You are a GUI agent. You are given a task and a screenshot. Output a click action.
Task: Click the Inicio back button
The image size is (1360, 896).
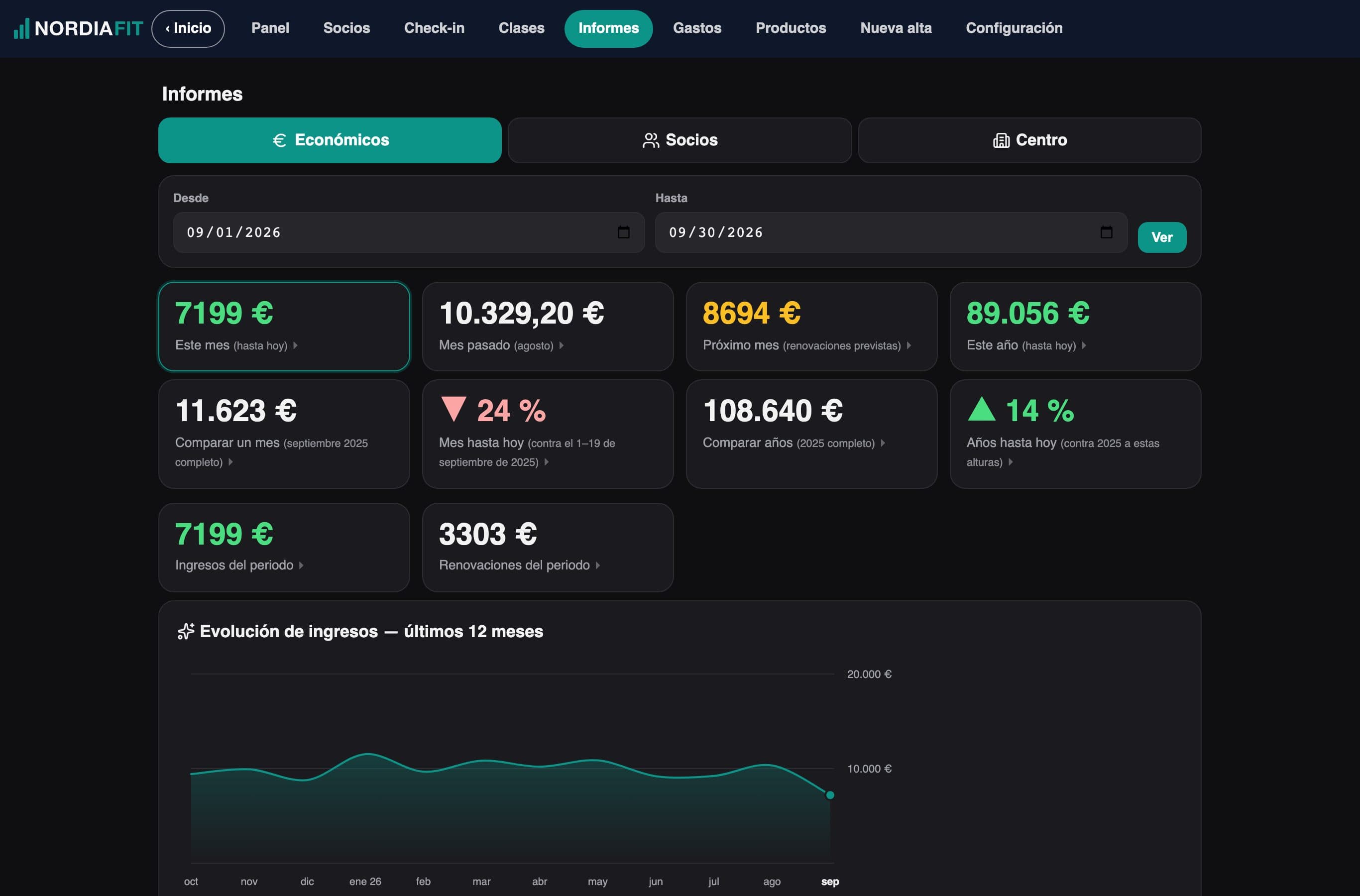point(188,28)
